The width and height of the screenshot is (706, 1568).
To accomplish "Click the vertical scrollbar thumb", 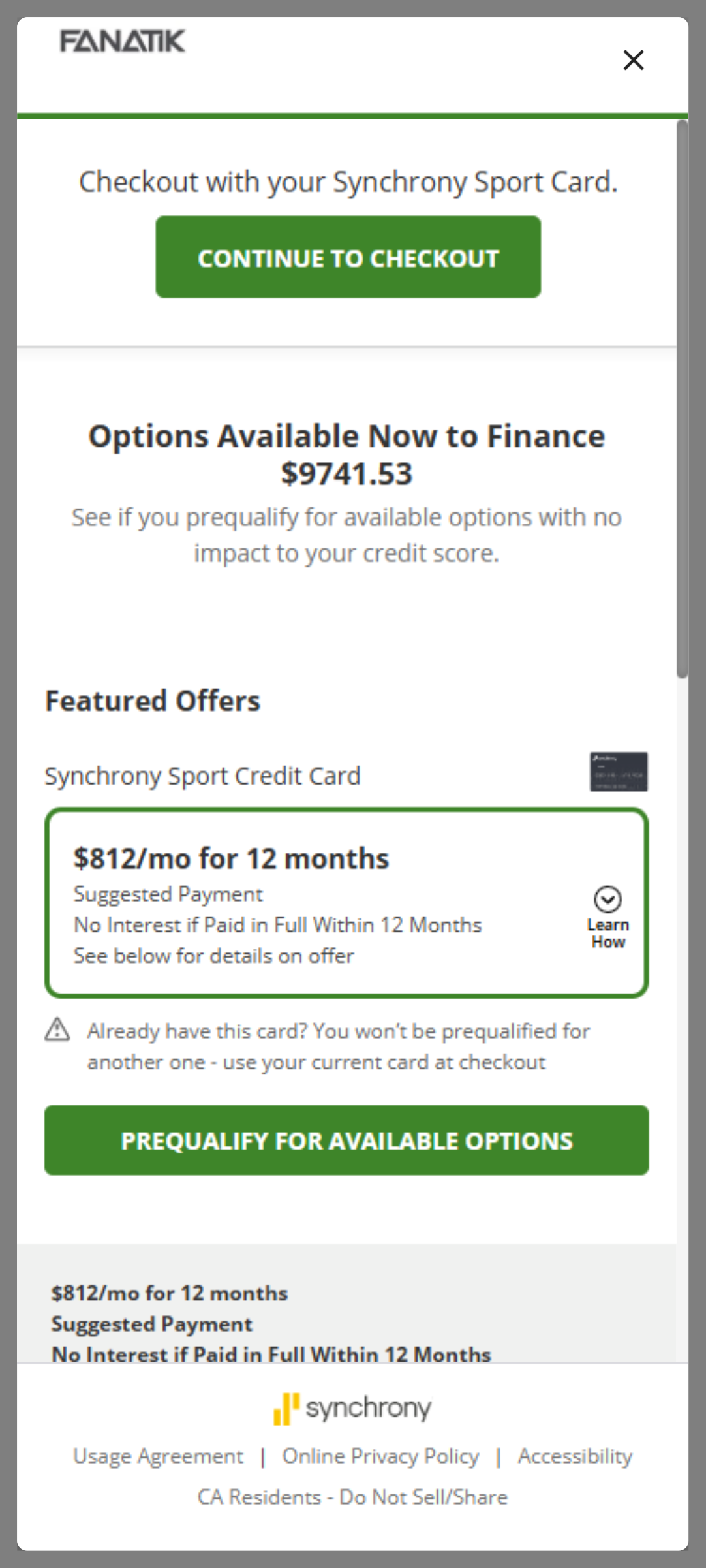I will 682,398.
